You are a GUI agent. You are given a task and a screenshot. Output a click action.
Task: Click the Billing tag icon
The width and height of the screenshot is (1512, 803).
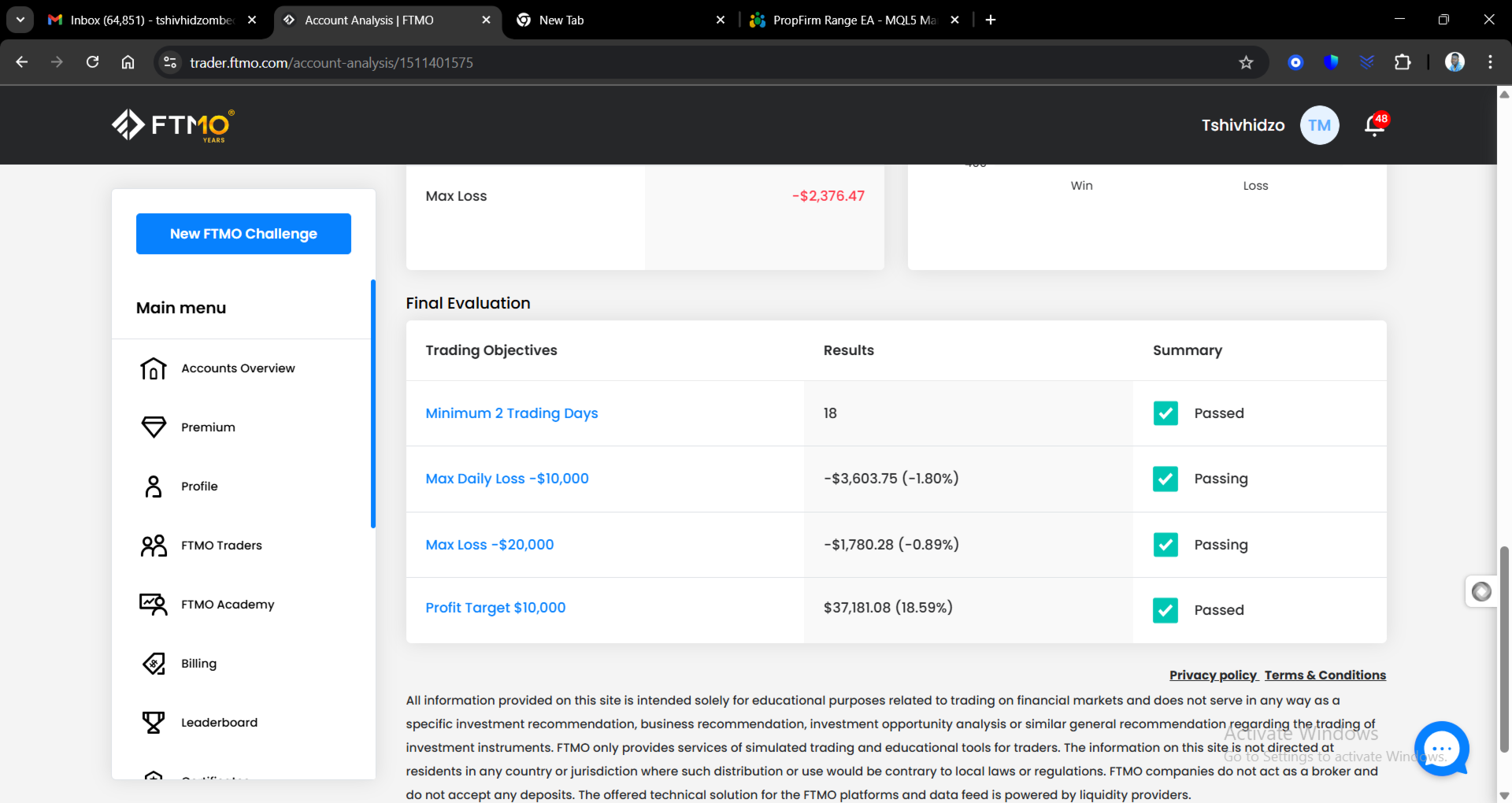tap(154, 664)
